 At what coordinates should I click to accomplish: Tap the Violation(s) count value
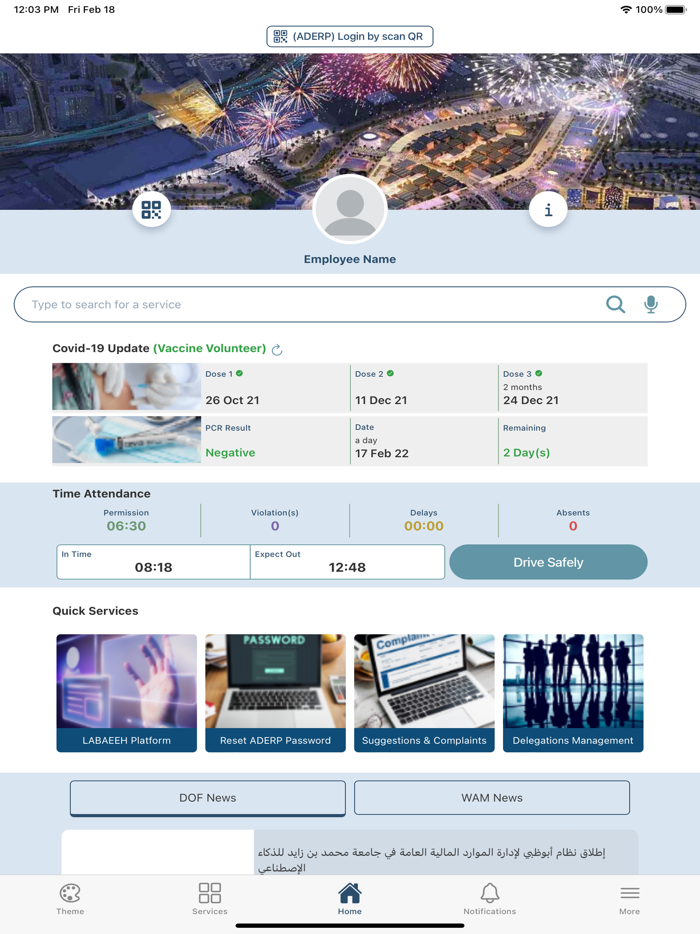click(x=275, y=526)
